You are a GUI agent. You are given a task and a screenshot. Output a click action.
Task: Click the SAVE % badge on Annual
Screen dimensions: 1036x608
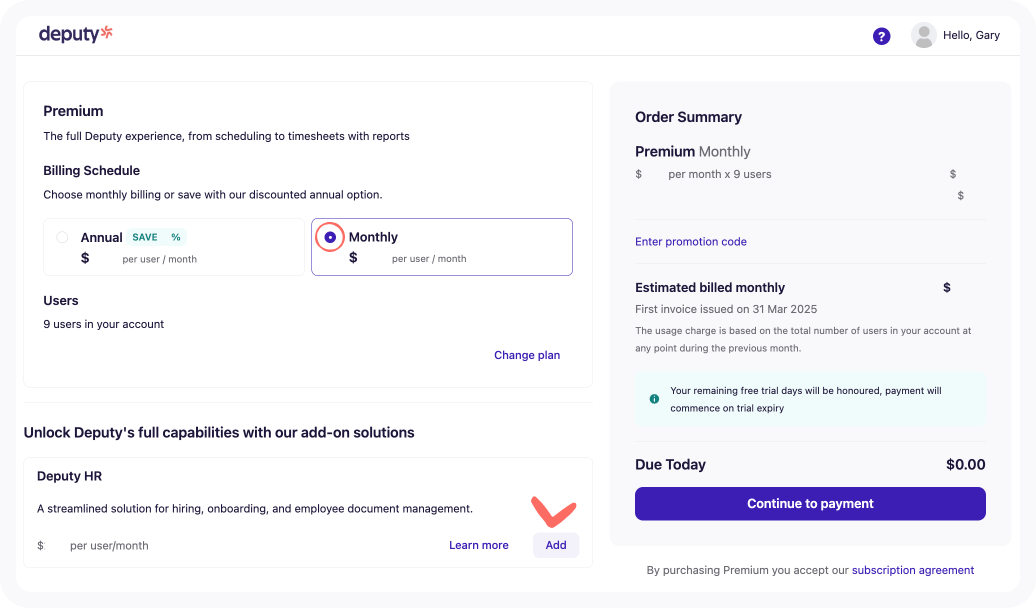pos(157,237)
